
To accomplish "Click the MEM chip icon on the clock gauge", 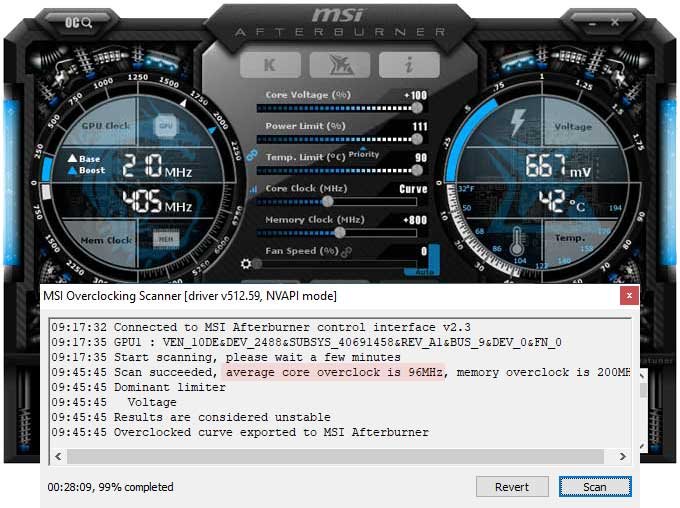I will [166, 239].
